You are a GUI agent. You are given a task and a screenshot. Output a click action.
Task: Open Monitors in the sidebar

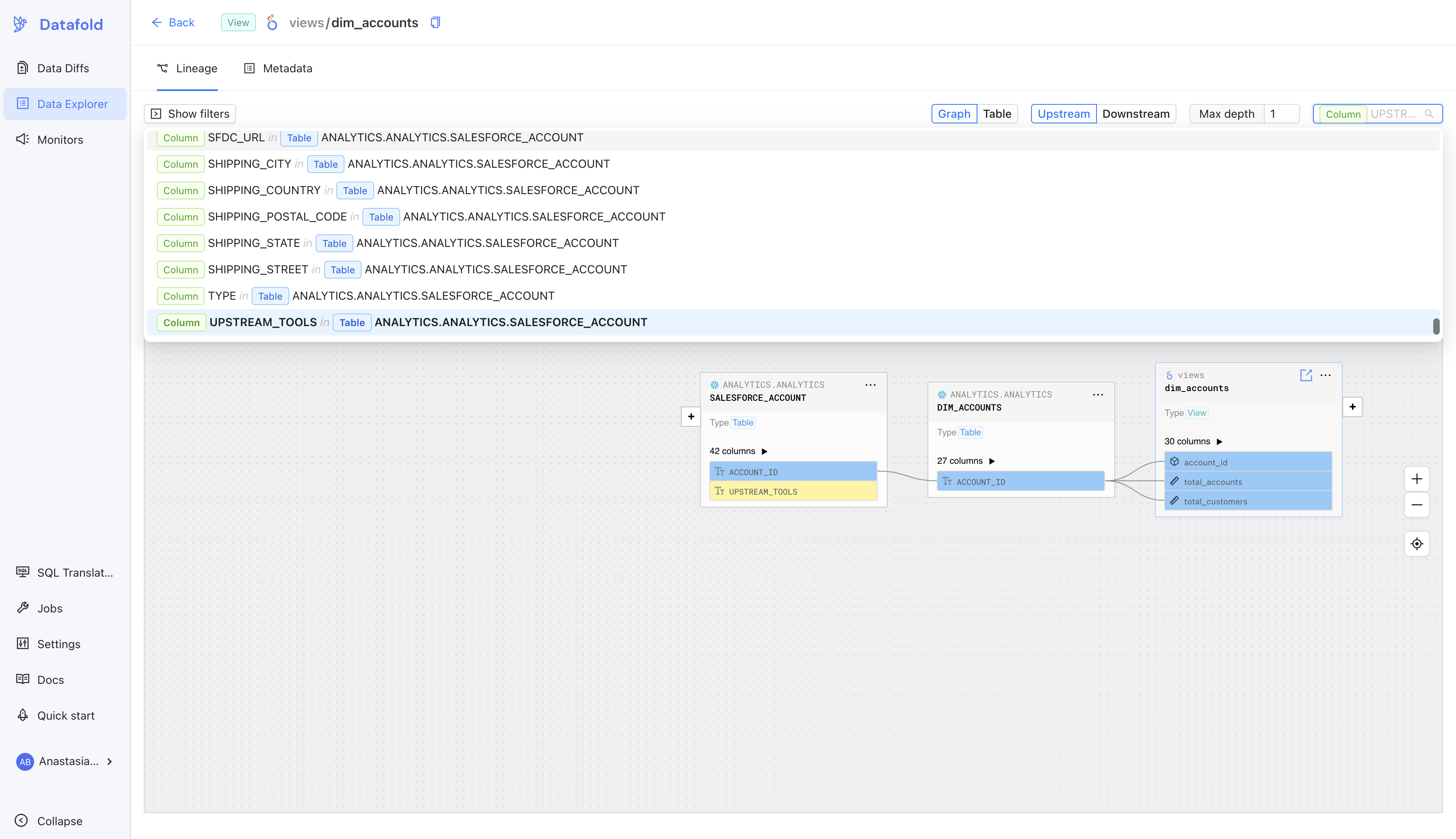coord(65,139)
